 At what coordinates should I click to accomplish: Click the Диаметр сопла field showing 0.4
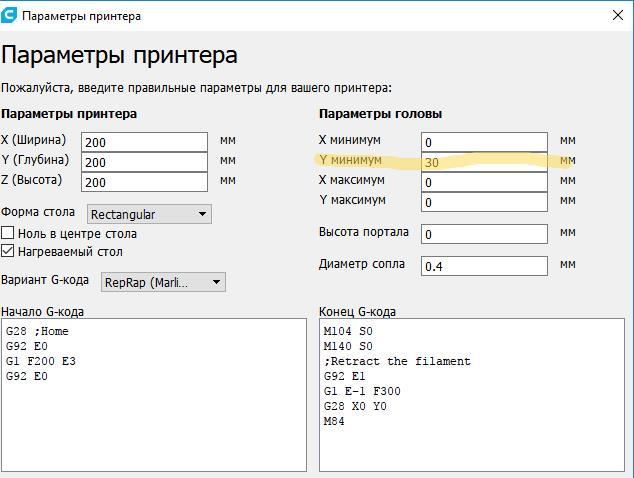point(484,266)
